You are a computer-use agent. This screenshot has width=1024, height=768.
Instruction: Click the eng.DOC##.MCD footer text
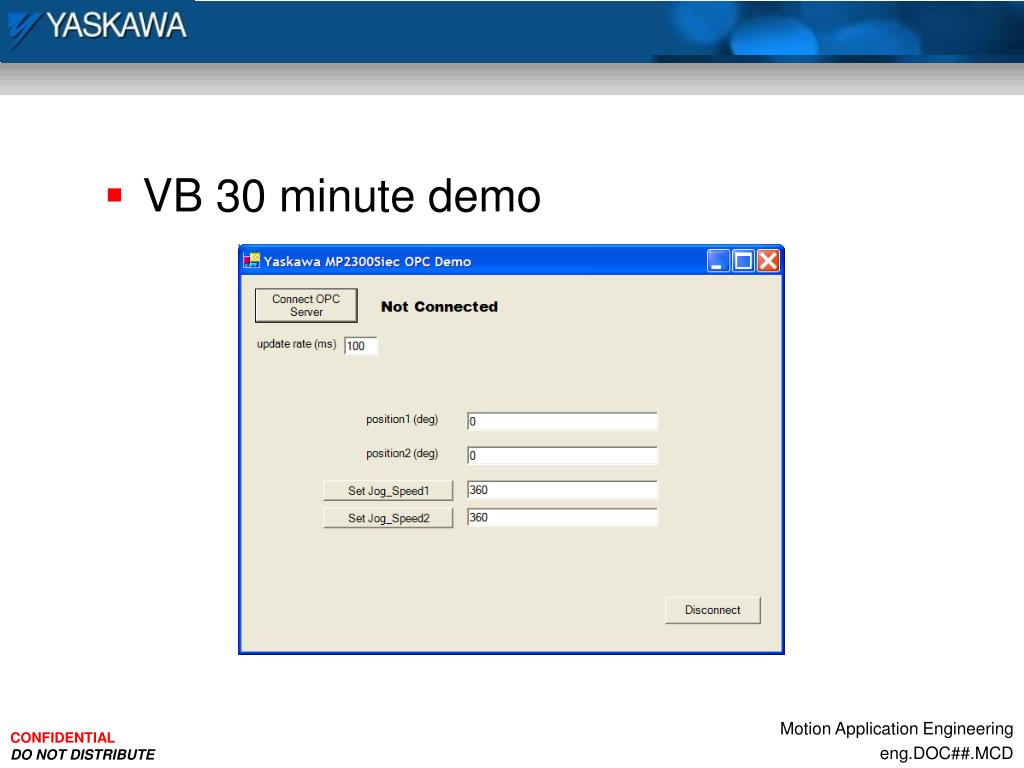[946, 753]
